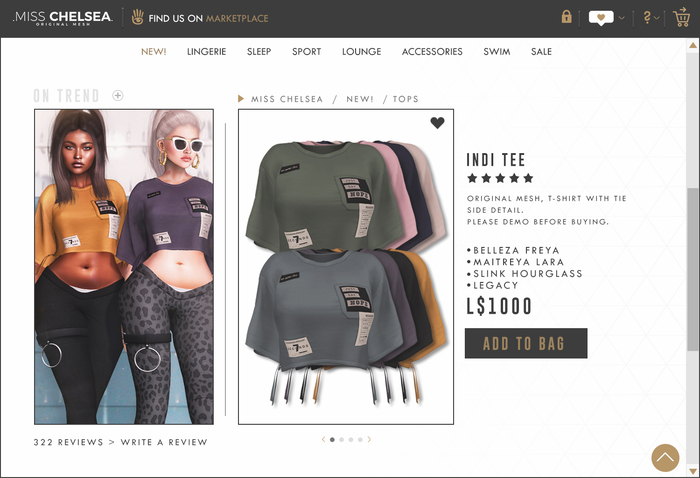Image resolution: width=700 pixels, height=478 pixels.
Task: Click the gold triangle before breadcrumb
Action: point(241,99)
